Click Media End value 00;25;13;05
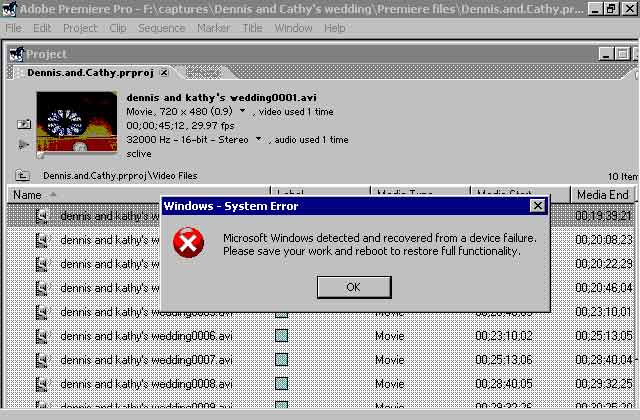Image resolution: width=640 pixels, height=420 pixels. coord(603,336)
